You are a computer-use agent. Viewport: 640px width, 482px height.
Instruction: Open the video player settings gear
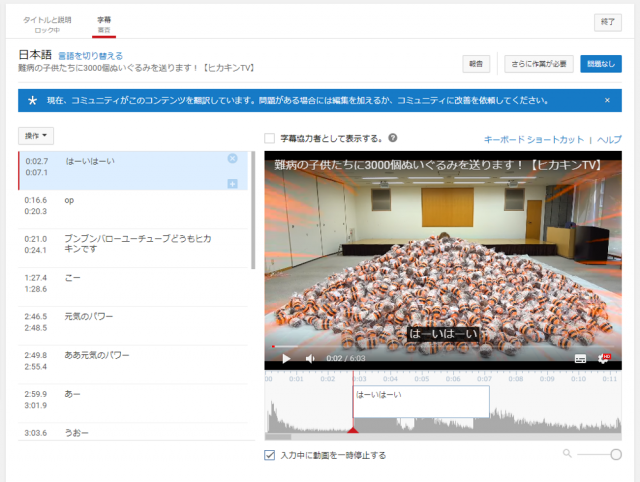point(603,358)
